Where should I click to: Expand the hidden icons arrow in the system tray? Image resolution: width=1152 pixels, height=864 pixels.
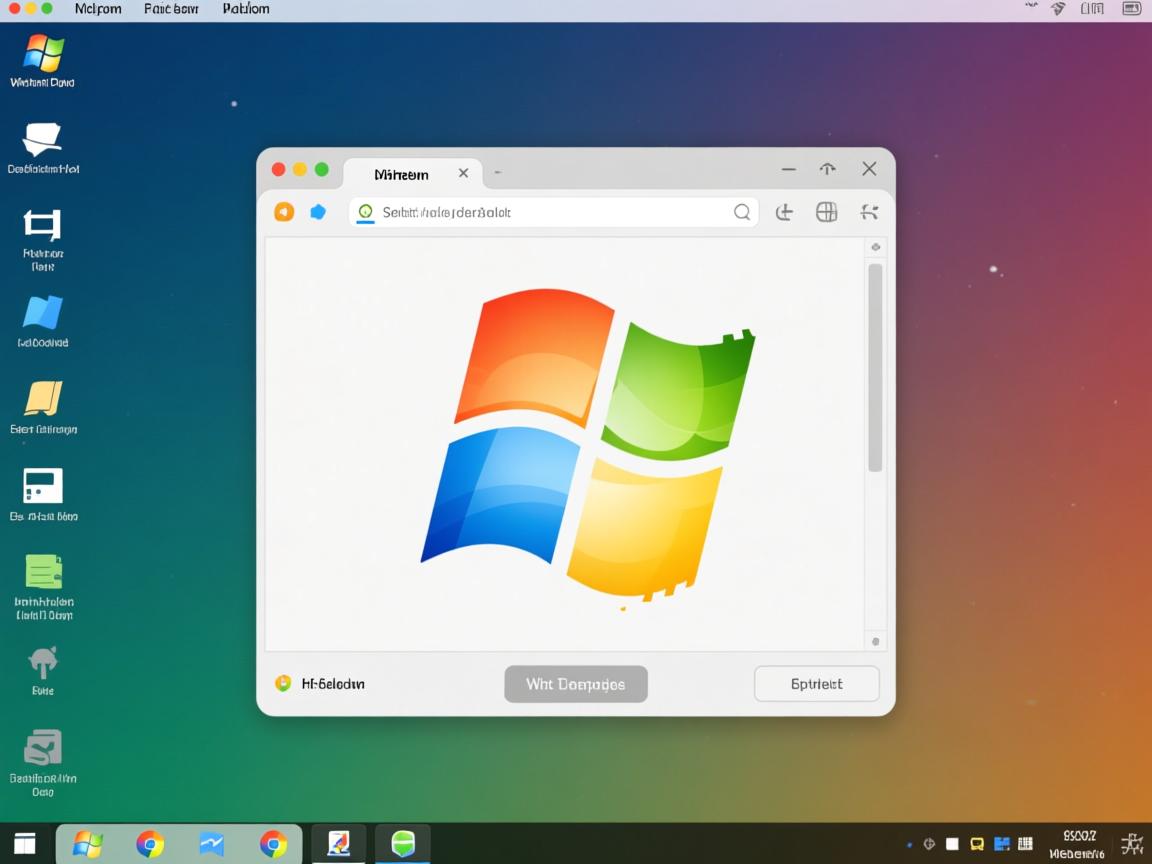(x=909, y=843)
